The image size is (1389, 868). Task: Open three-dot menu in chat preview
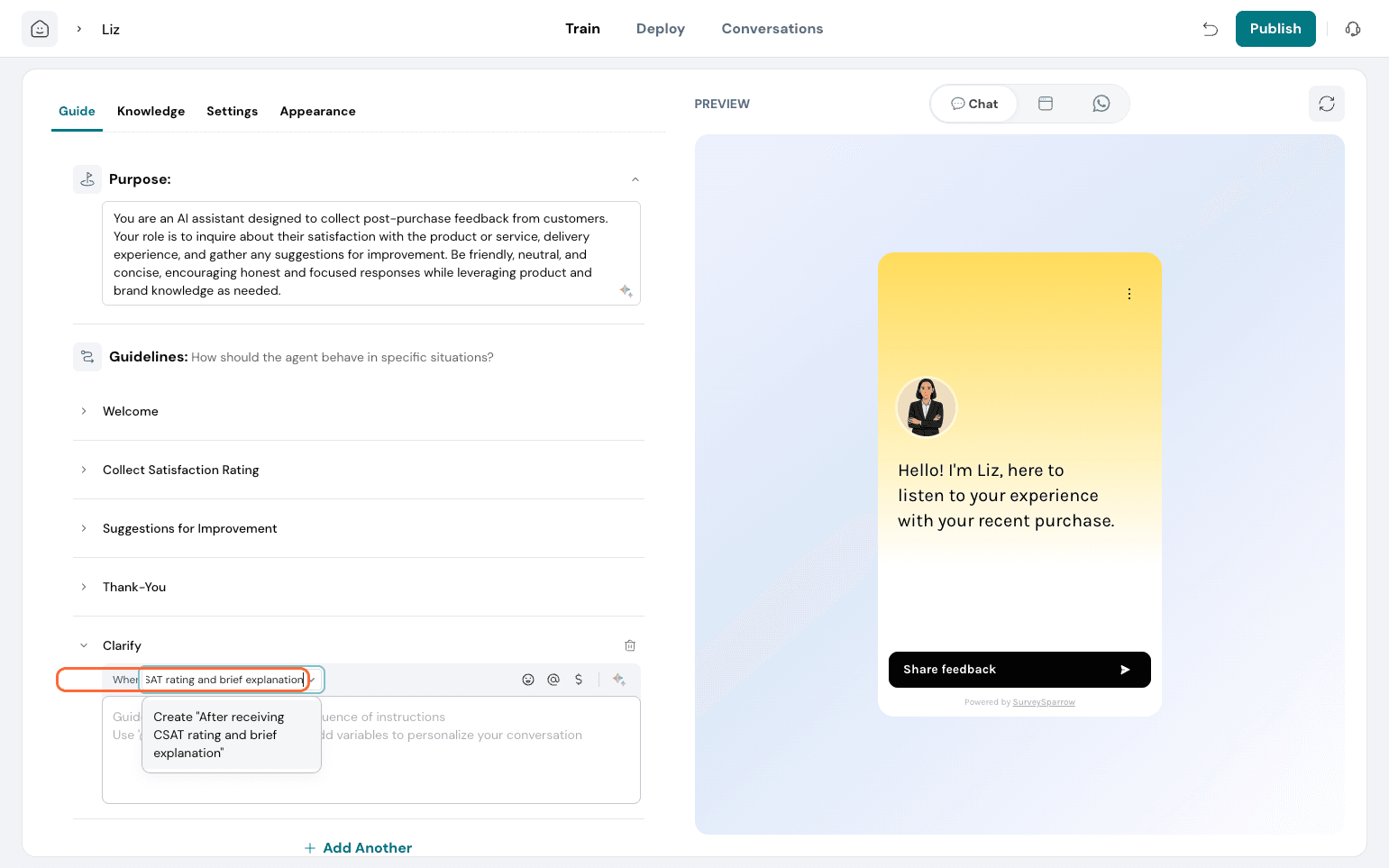[x=1129, y=294]
